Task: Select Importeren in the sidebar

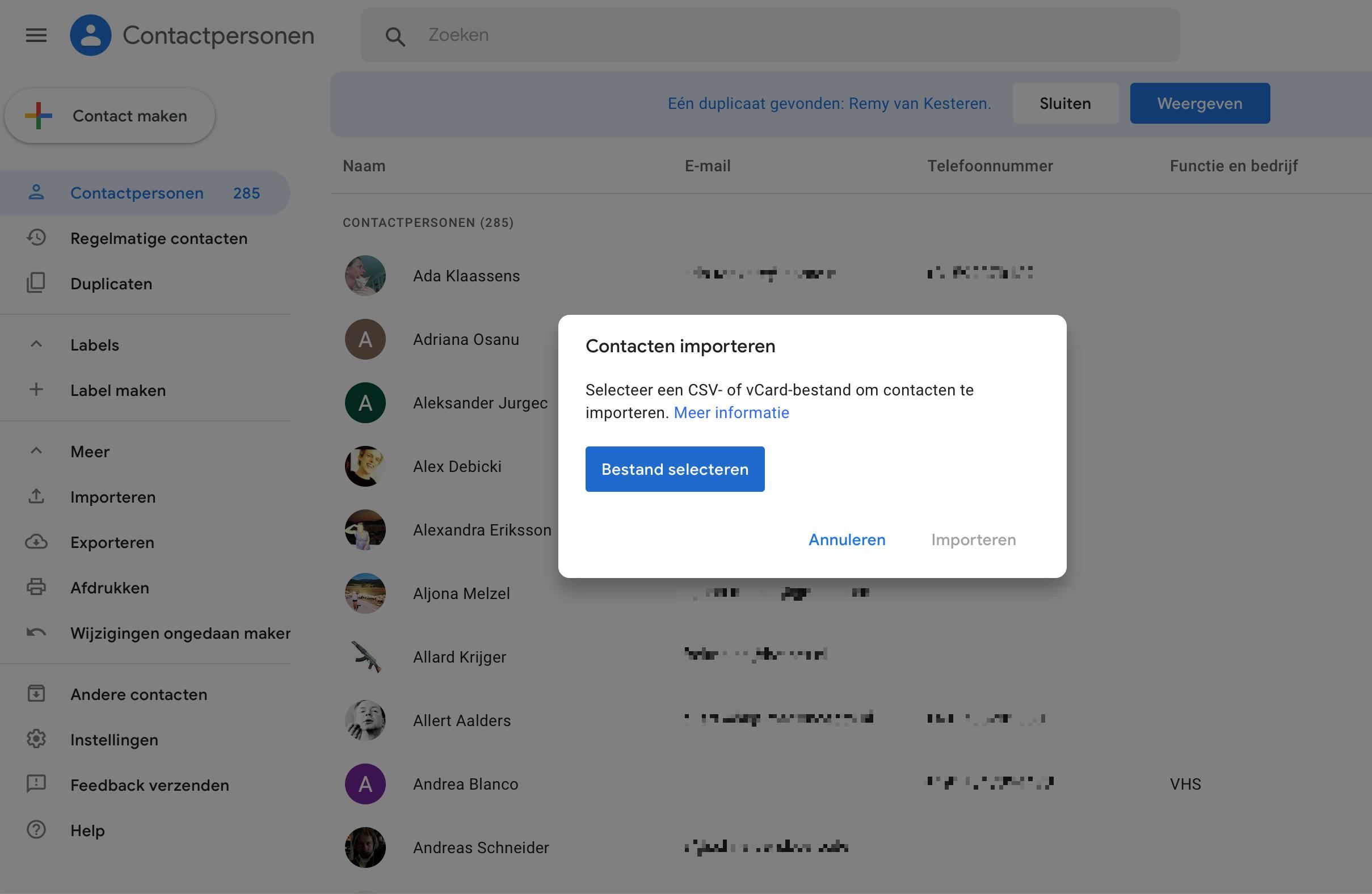Action: [112, 497]
